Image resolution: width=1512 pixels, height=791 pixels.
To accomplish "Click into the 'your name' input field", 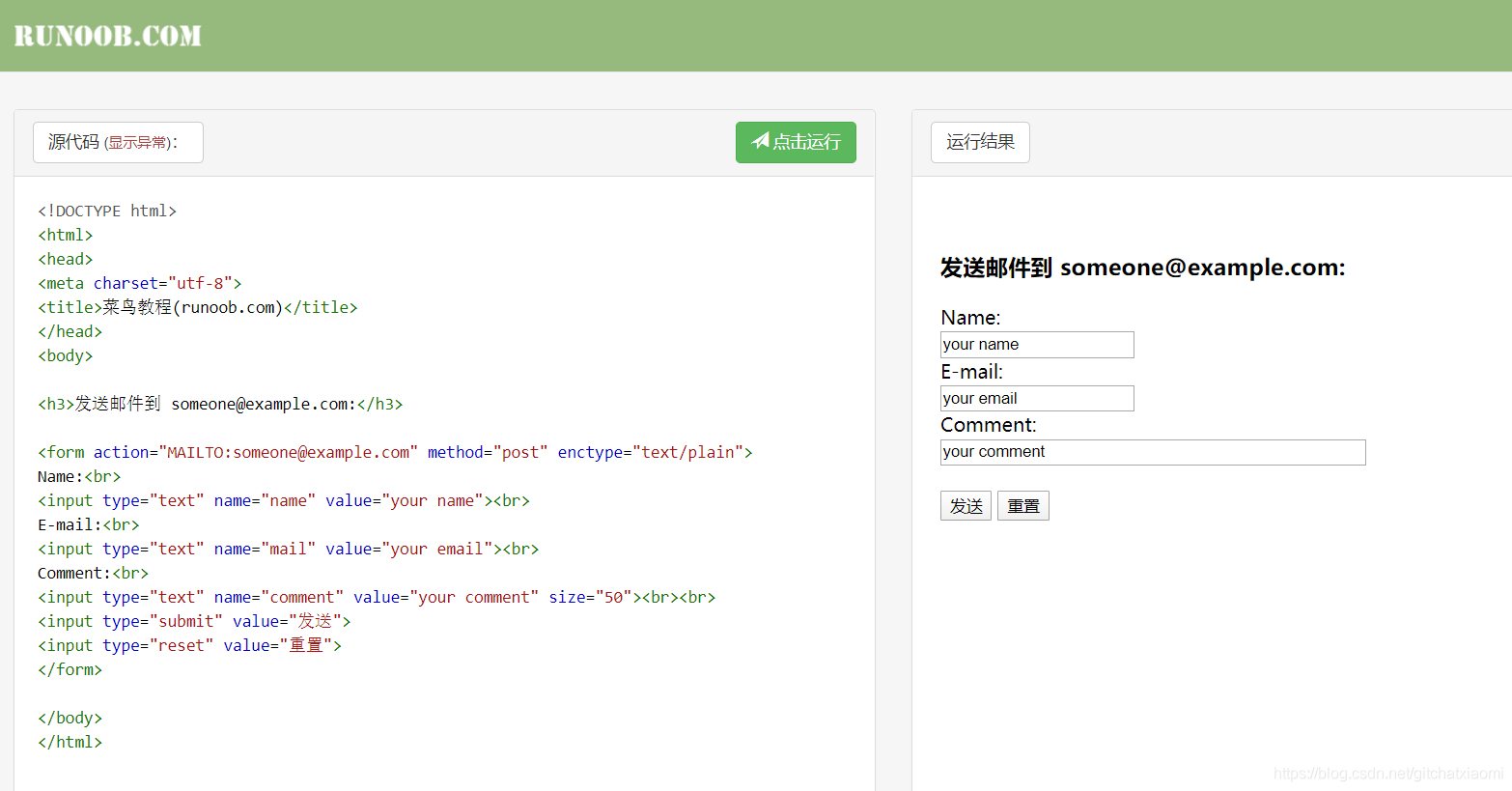I will [x=1037, y=345].
